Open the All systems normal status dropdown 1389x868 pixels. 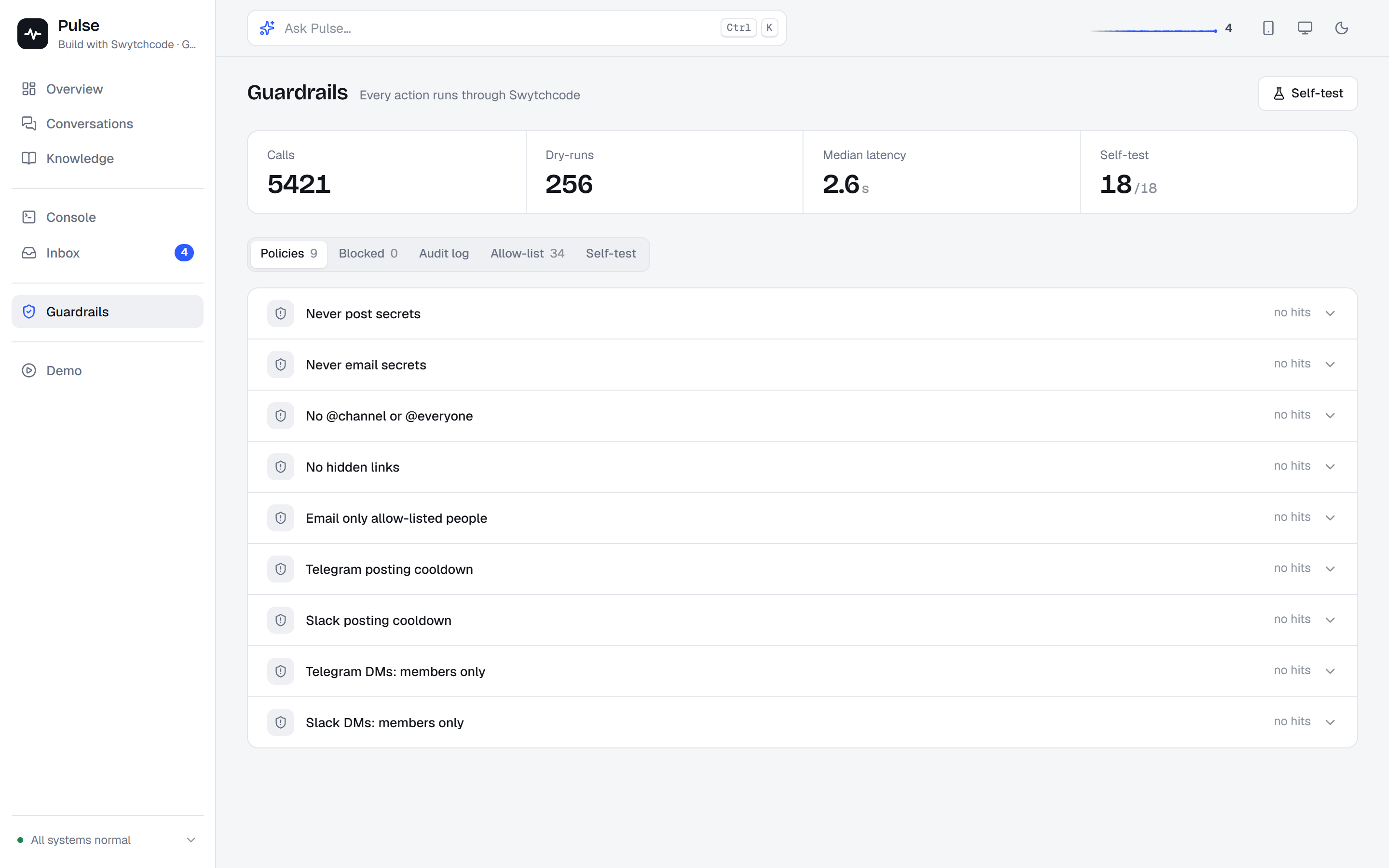pos(108,840)
